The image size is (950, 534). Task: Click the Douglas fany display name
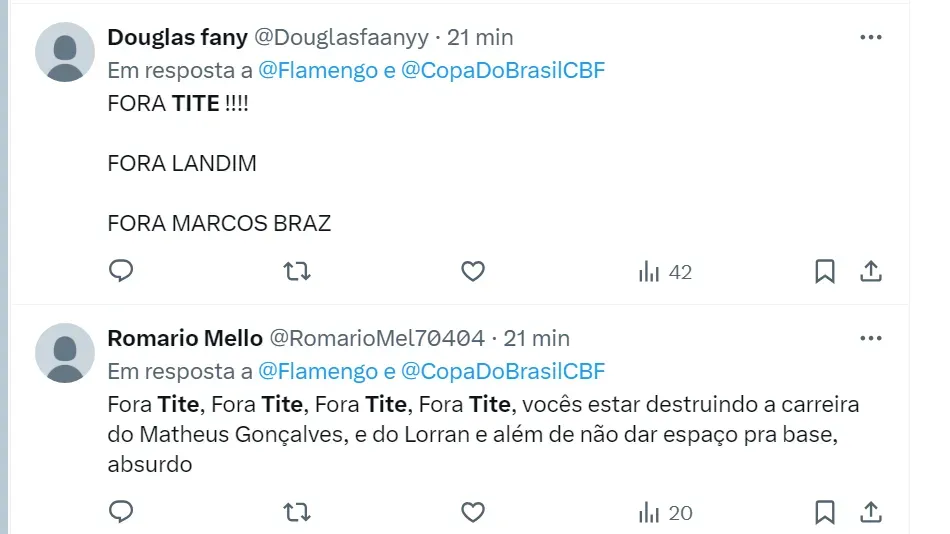pyautogui.click(x=177, y=37)
